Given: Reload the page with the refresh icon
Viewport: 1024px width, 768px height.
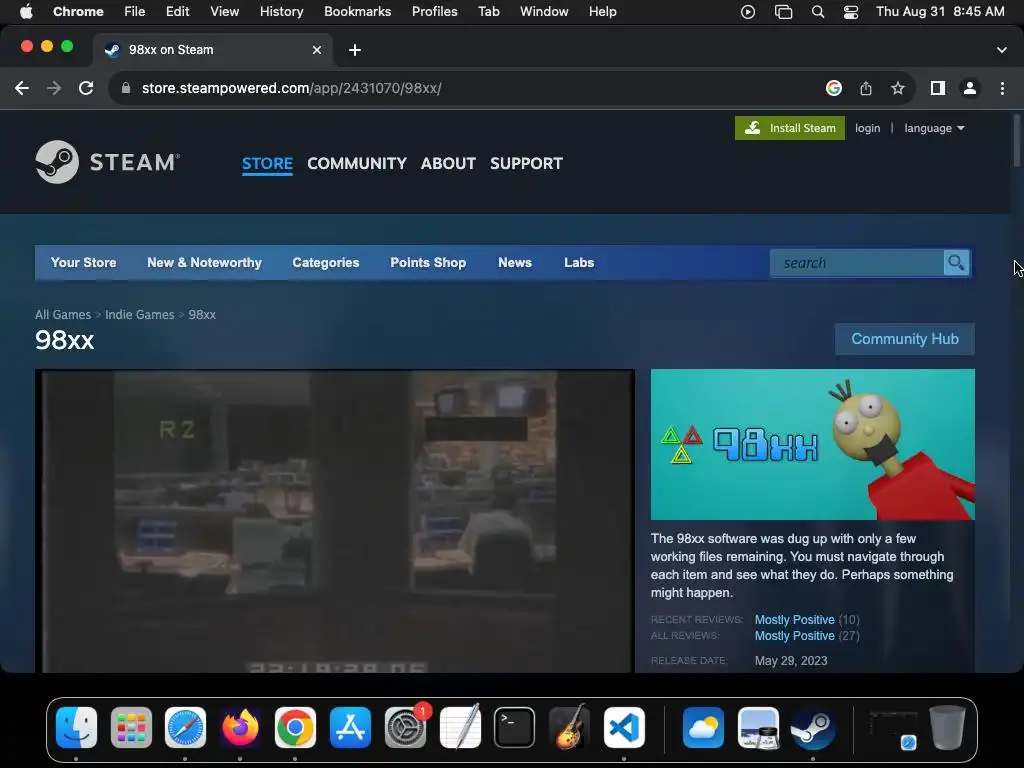Looking at the screenshot, I should (86, 88).
